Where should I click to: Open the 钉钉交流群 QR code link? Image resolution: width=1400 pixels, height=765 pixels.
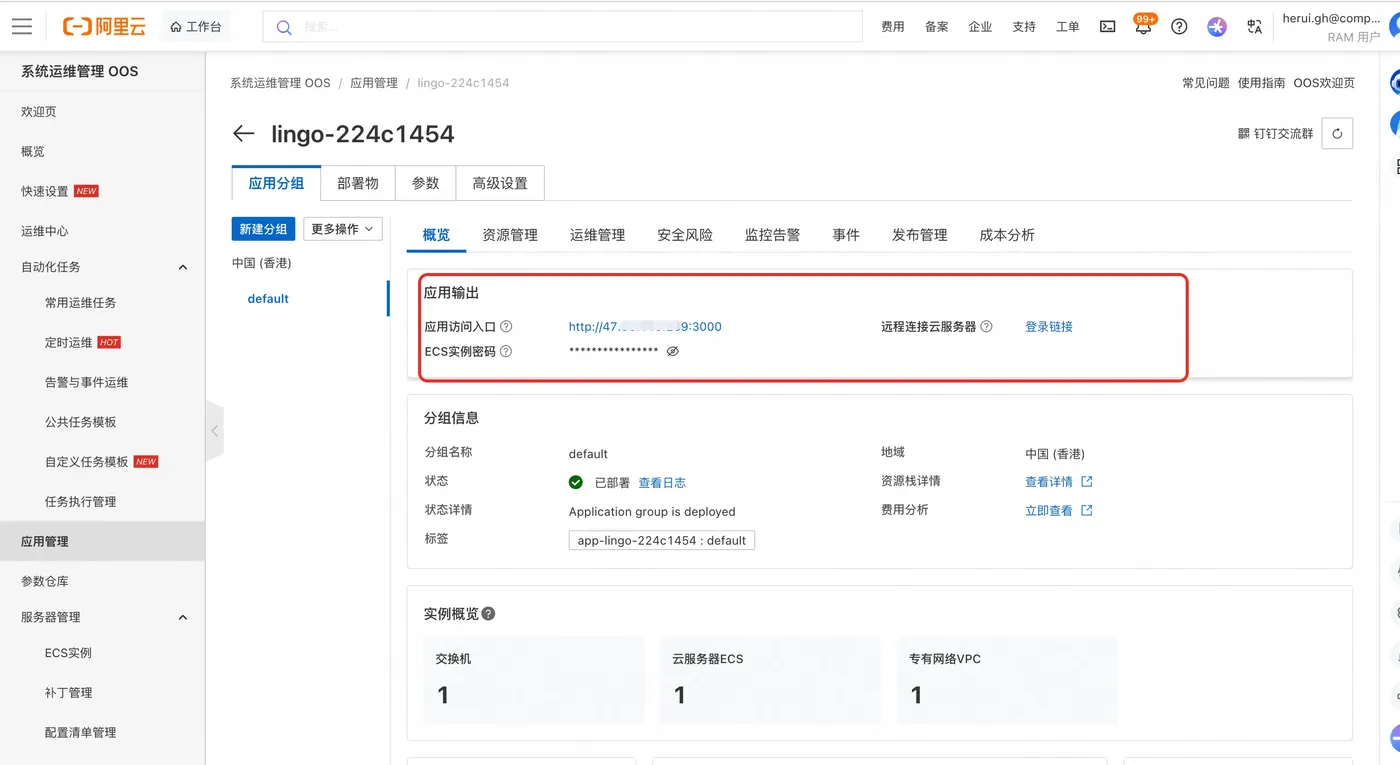(x=1275, y=133)
